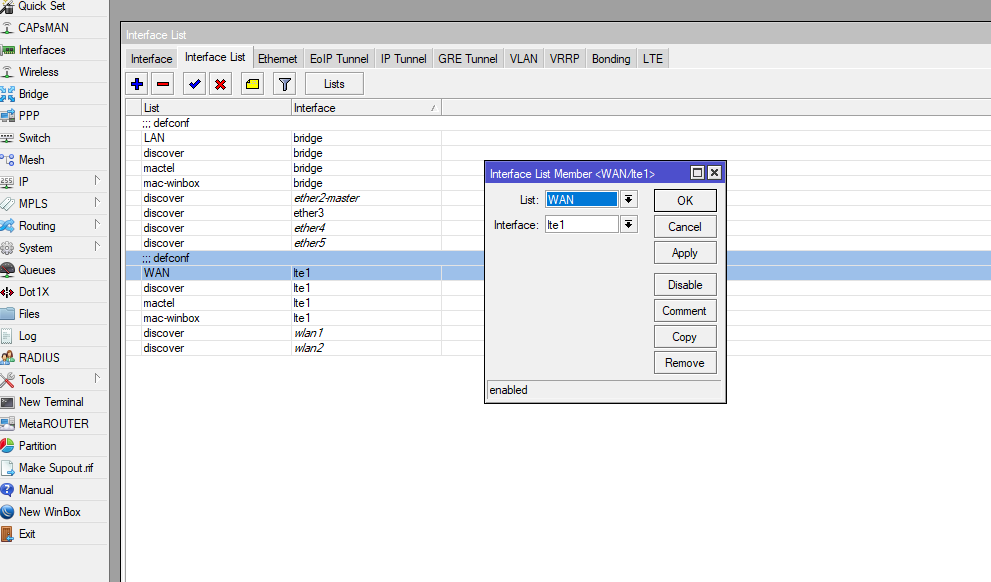
Task: Click OK in Interface List Member dialog
Action: click(x=685, y=201)
